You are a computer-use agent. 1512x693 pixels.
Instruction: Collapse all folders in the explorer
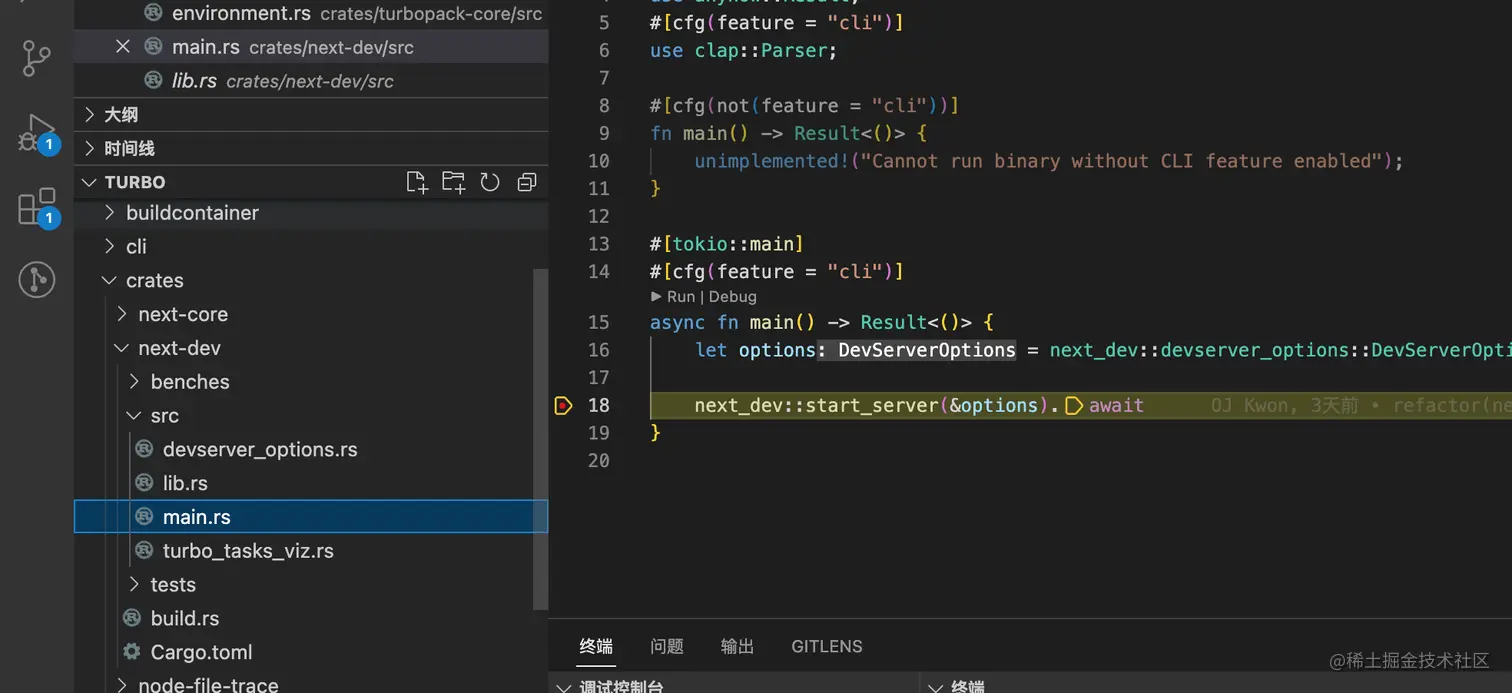tap(527, 182)
